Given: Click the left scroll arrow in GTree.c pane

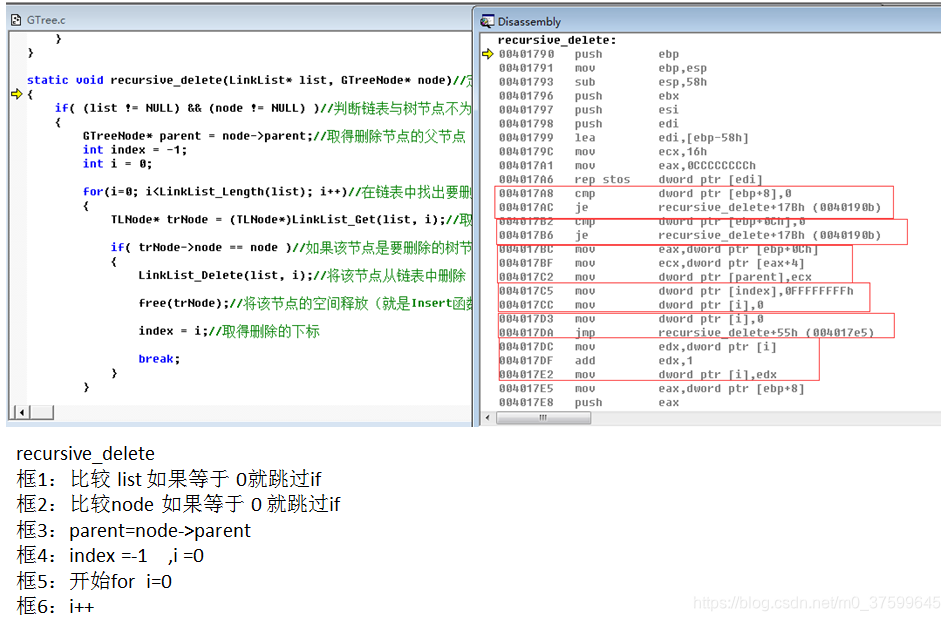Looking at the screenshot, I should click(22, 413).
